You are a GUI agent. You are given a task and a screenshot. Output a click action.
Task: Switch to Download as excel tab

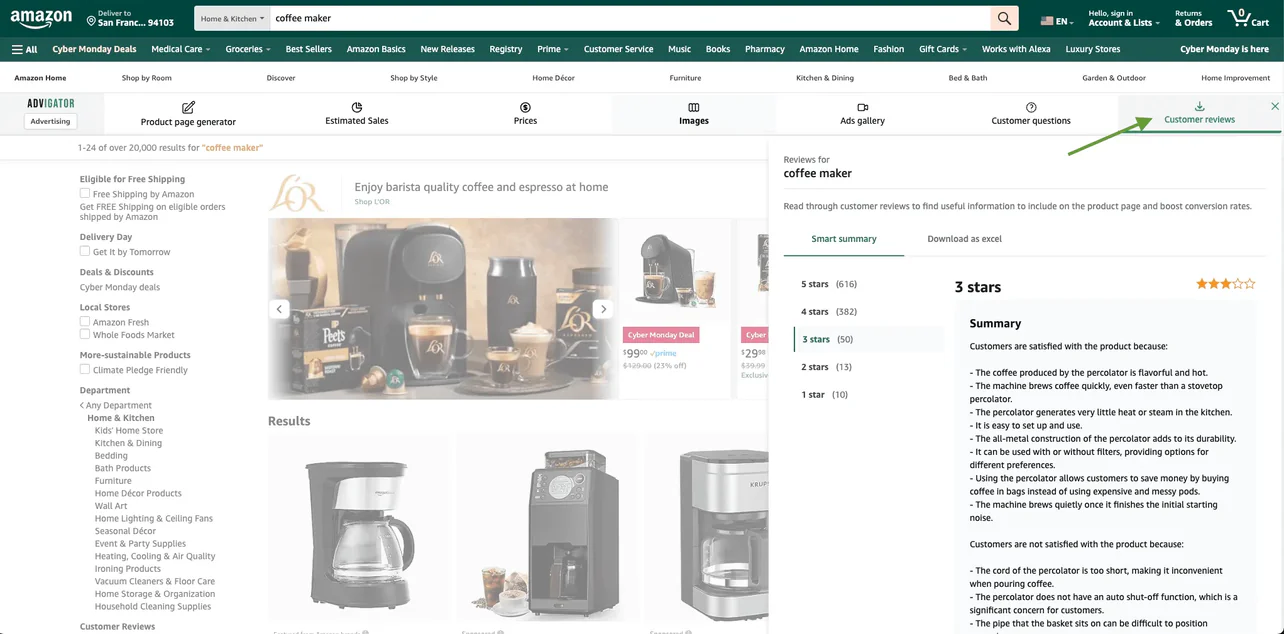964,239
